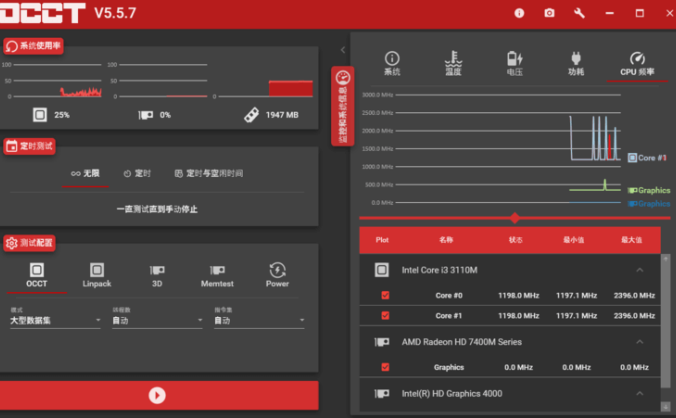Viewport: 676px width, 418px height.
Task: Click the GPU usage card icon
Action: tap(146, 115)
